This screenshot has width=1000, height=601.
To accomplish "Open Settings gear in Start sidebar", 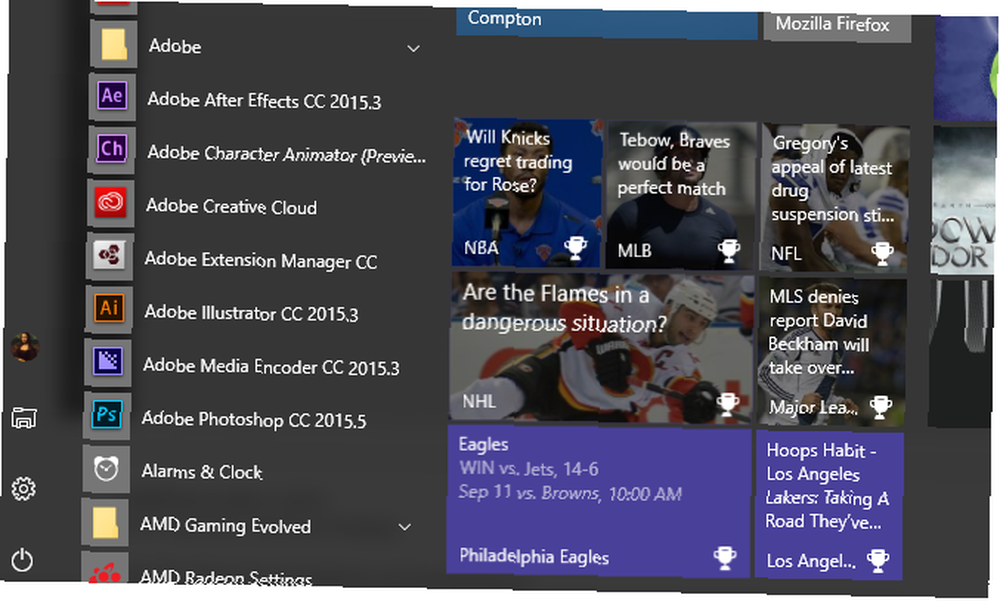I will pos(24,489).
